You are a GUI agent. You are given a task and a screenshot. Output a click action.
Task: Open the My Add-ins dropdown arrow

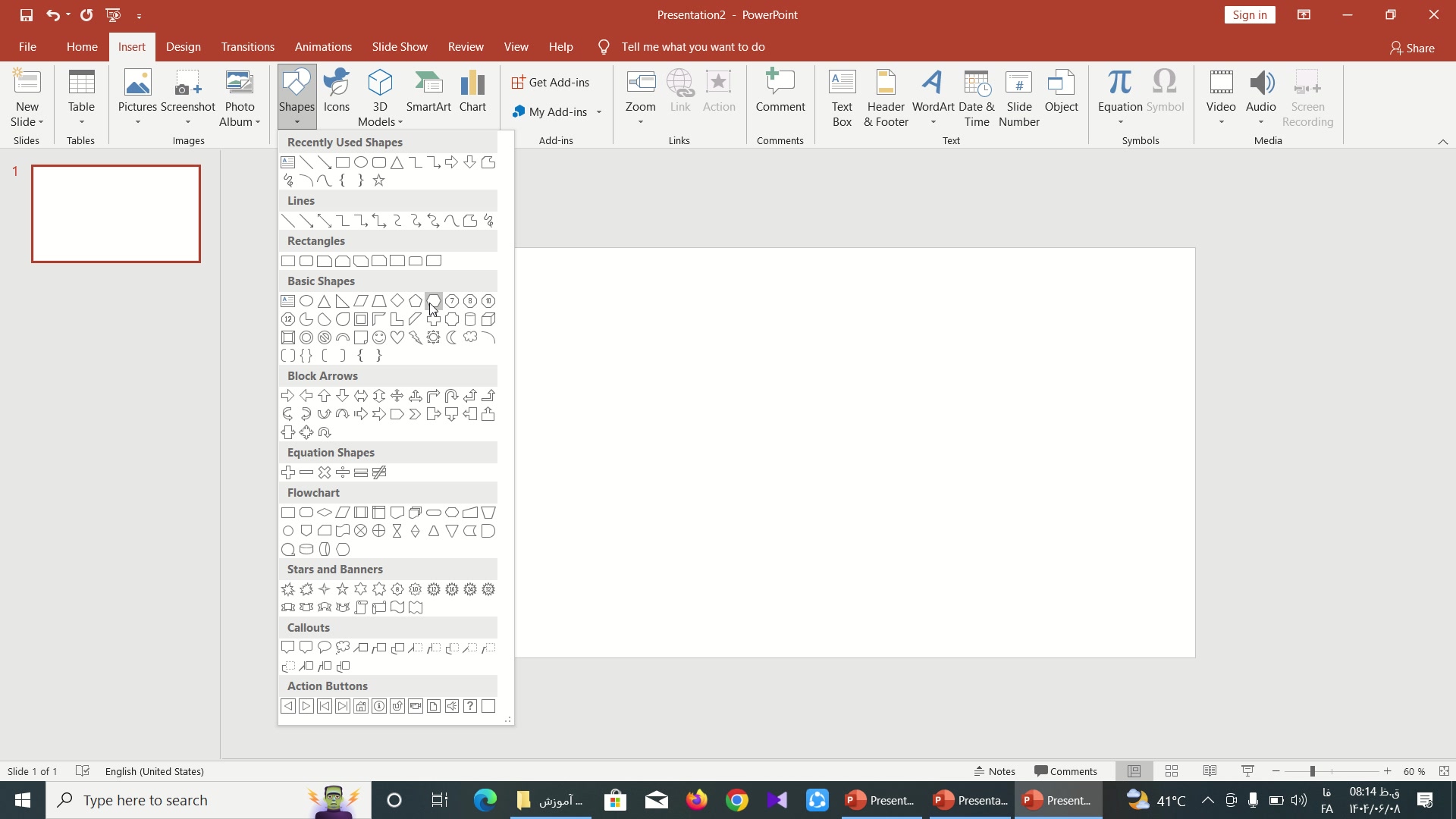[x=599, y=112]
